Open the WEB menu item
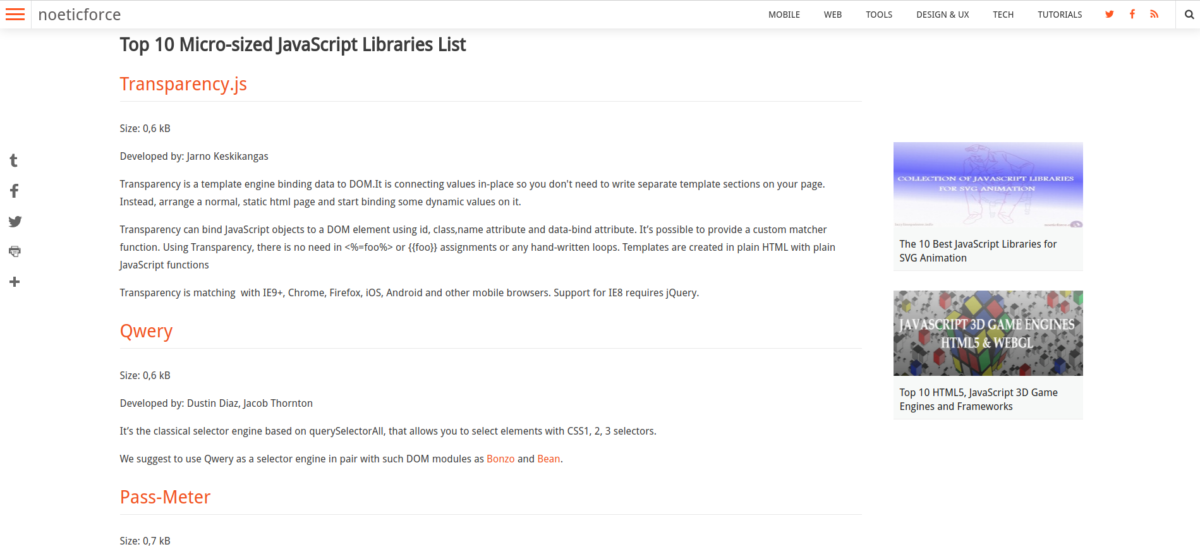The width and height of the screenshot is (1200, 554). 832,15
